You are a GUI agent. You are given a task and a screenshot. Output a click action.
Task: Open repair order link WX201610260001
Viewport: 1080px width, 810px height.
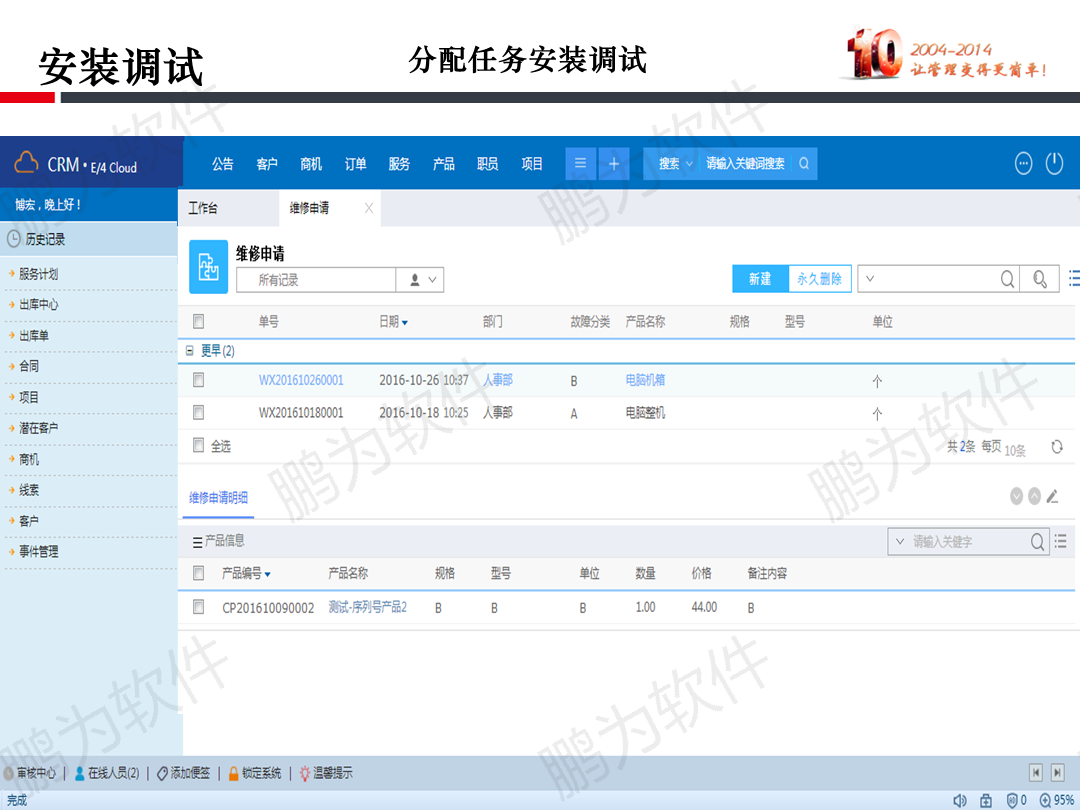(301, 380)
